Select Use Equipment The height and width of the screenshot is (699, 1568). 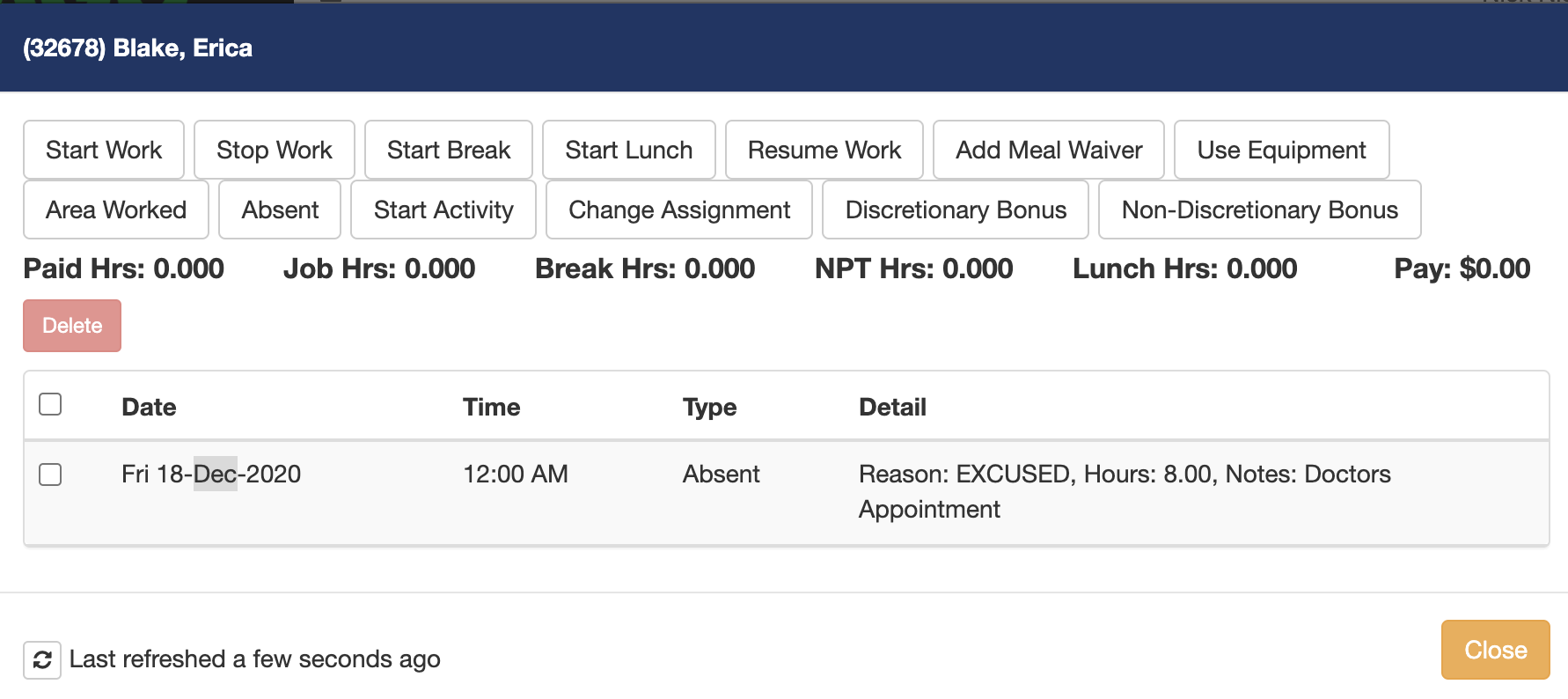[x=1281, y=150]
